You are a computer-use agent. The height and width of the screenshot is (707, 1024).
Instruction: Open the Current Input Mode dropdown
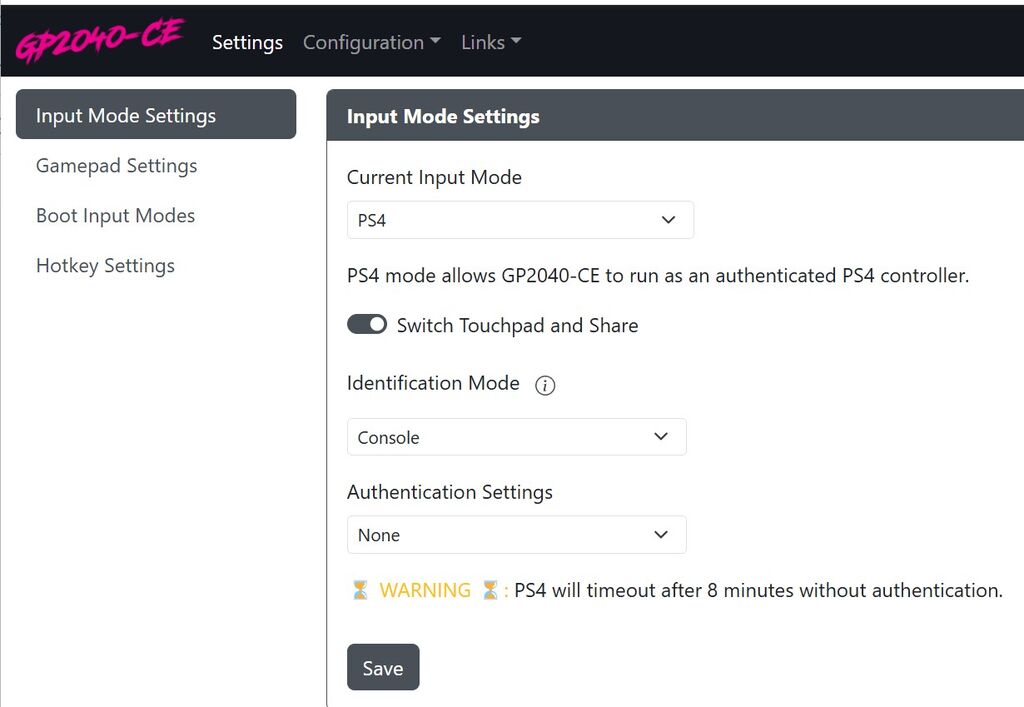pyautogui.click(x=520, y=220)
